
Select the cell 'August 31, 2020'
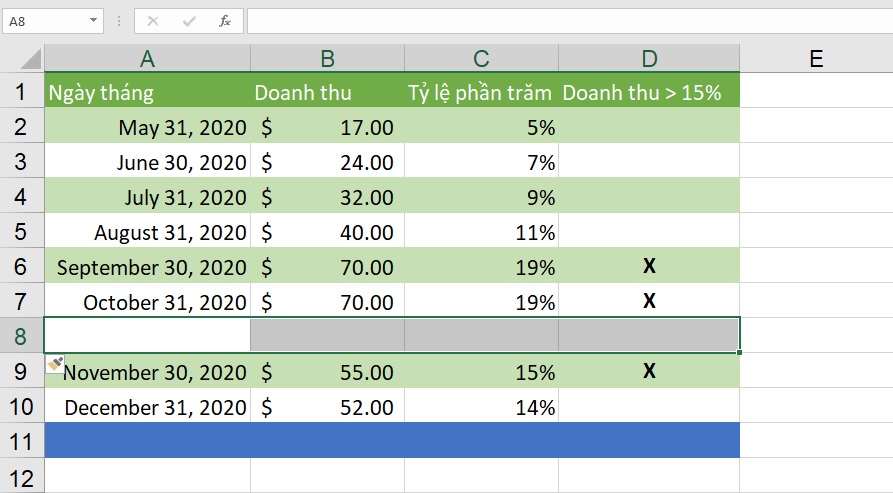coord(148,231)
